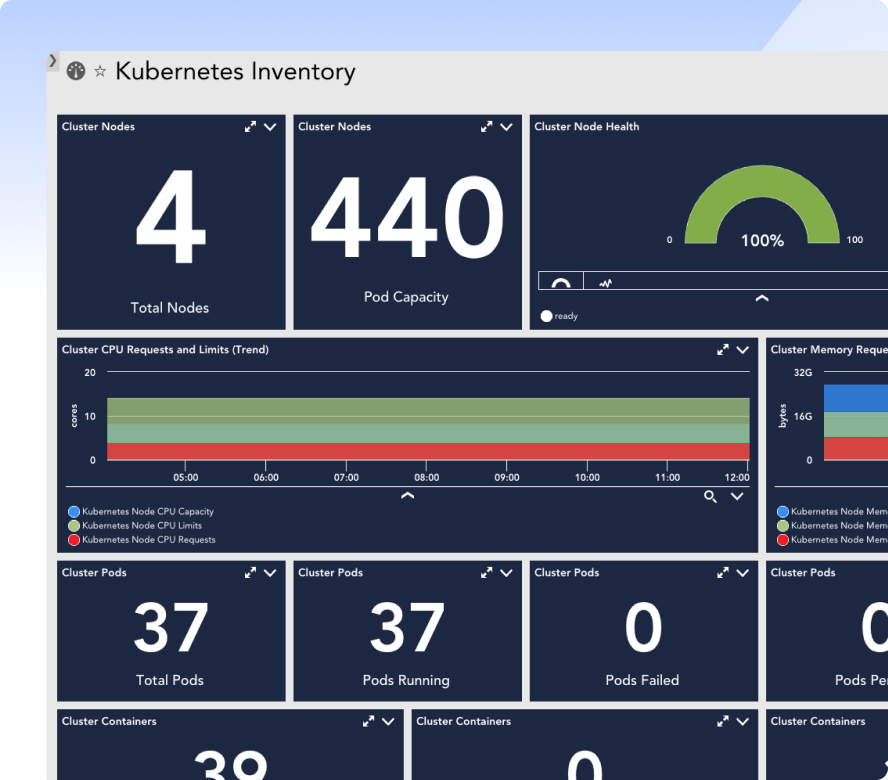Maximize the Pods Running widget
The width and height of the screenshot is (888, 780).
click(x=486, y=573)
